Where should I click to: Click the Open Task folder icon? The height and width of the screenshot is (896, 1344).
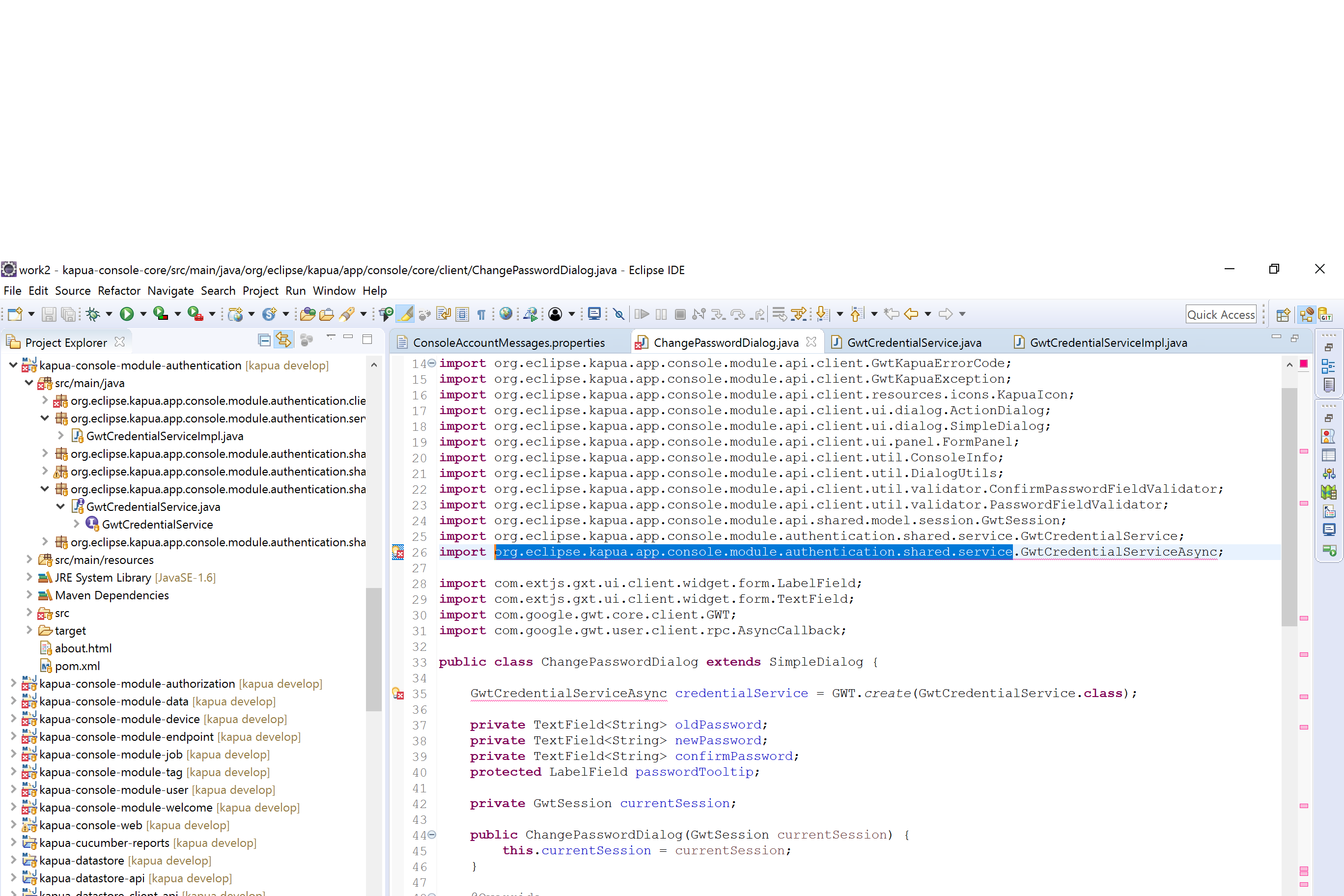click(x=327, y=314)
